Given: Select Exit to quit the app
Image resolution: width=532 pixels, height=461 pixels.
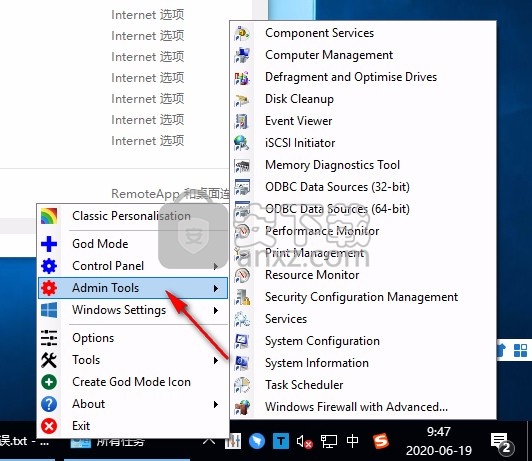Looking at the screenshot, I should coord(133,426).
